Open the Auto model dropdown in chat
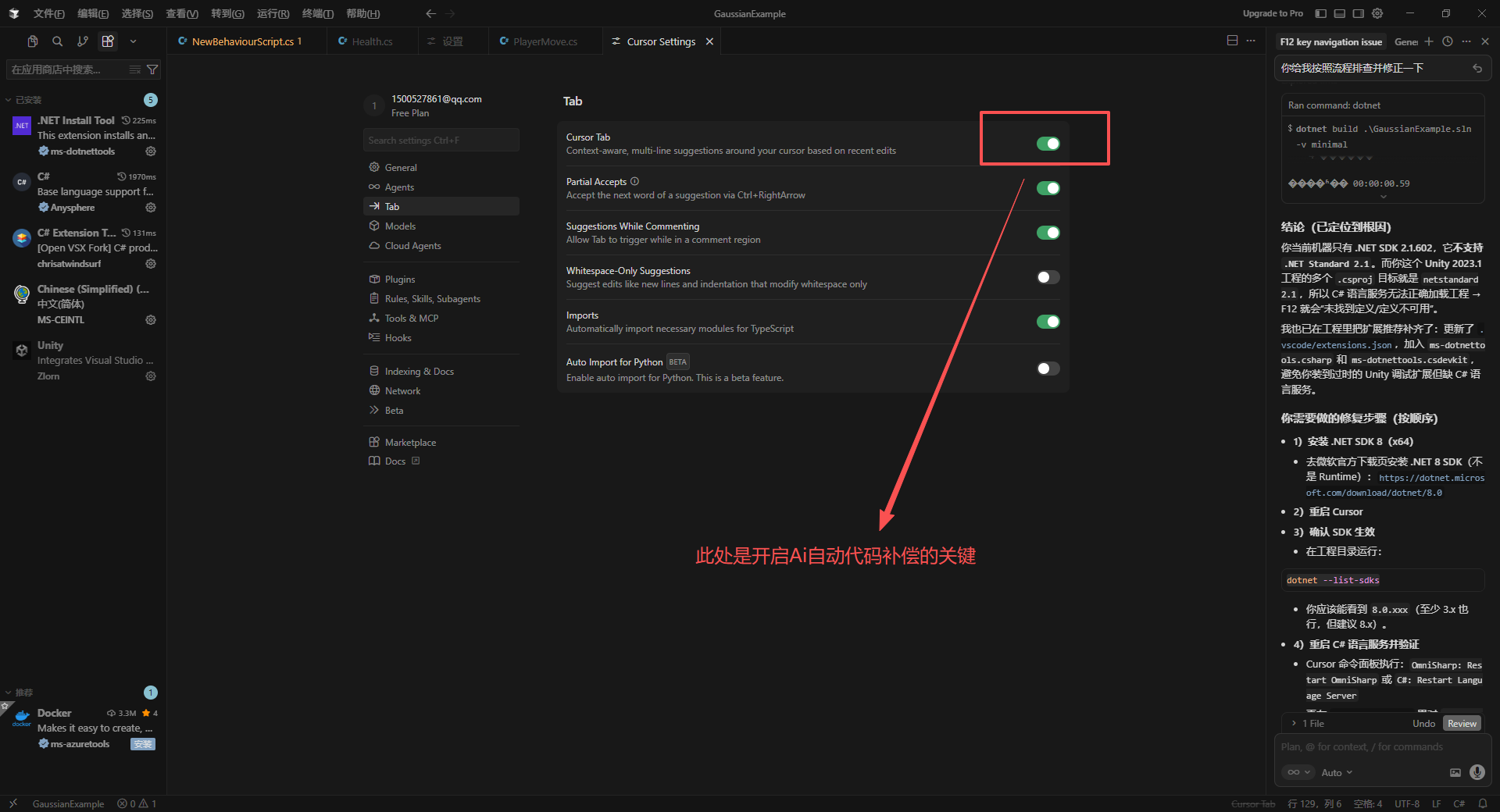This screenshot has width=1500, height=812. (1337, 773)
